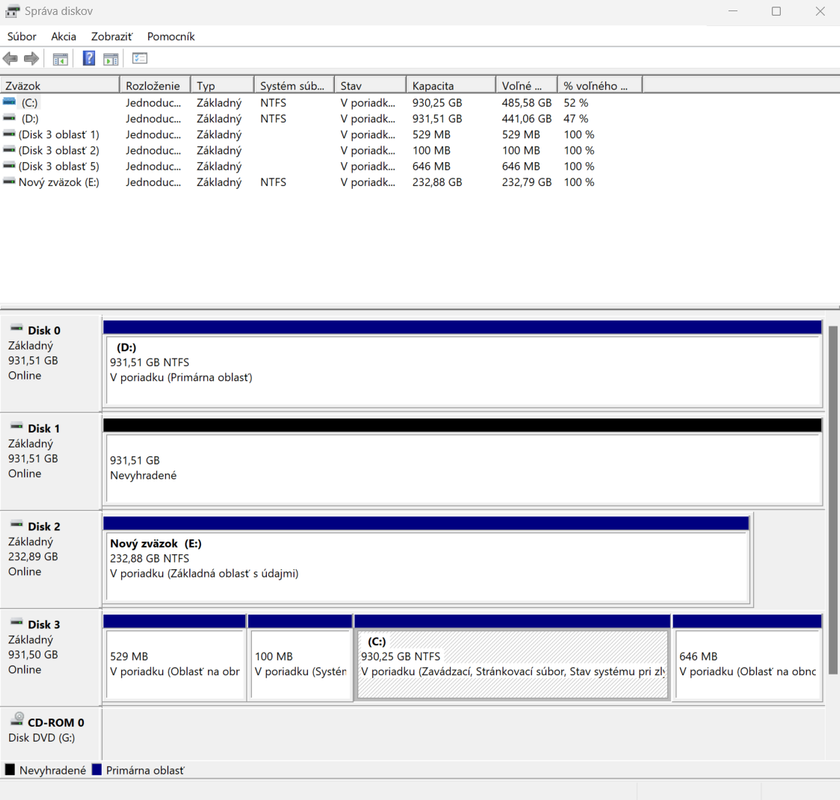The width and height of the screenshot is (840, 800).
Task: Click the 485,58 GB free space cell
Action: pyautogui.click(x=527, y=102)
